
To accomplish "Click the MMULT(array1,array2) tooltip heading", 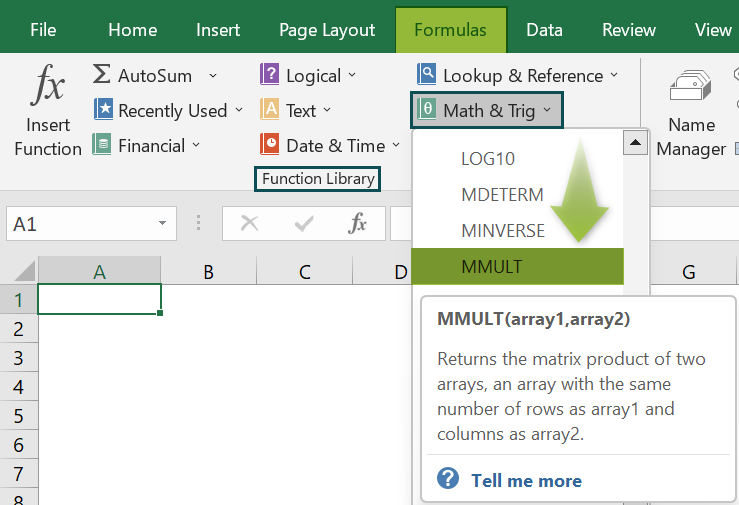I will (x=534, y=319).
